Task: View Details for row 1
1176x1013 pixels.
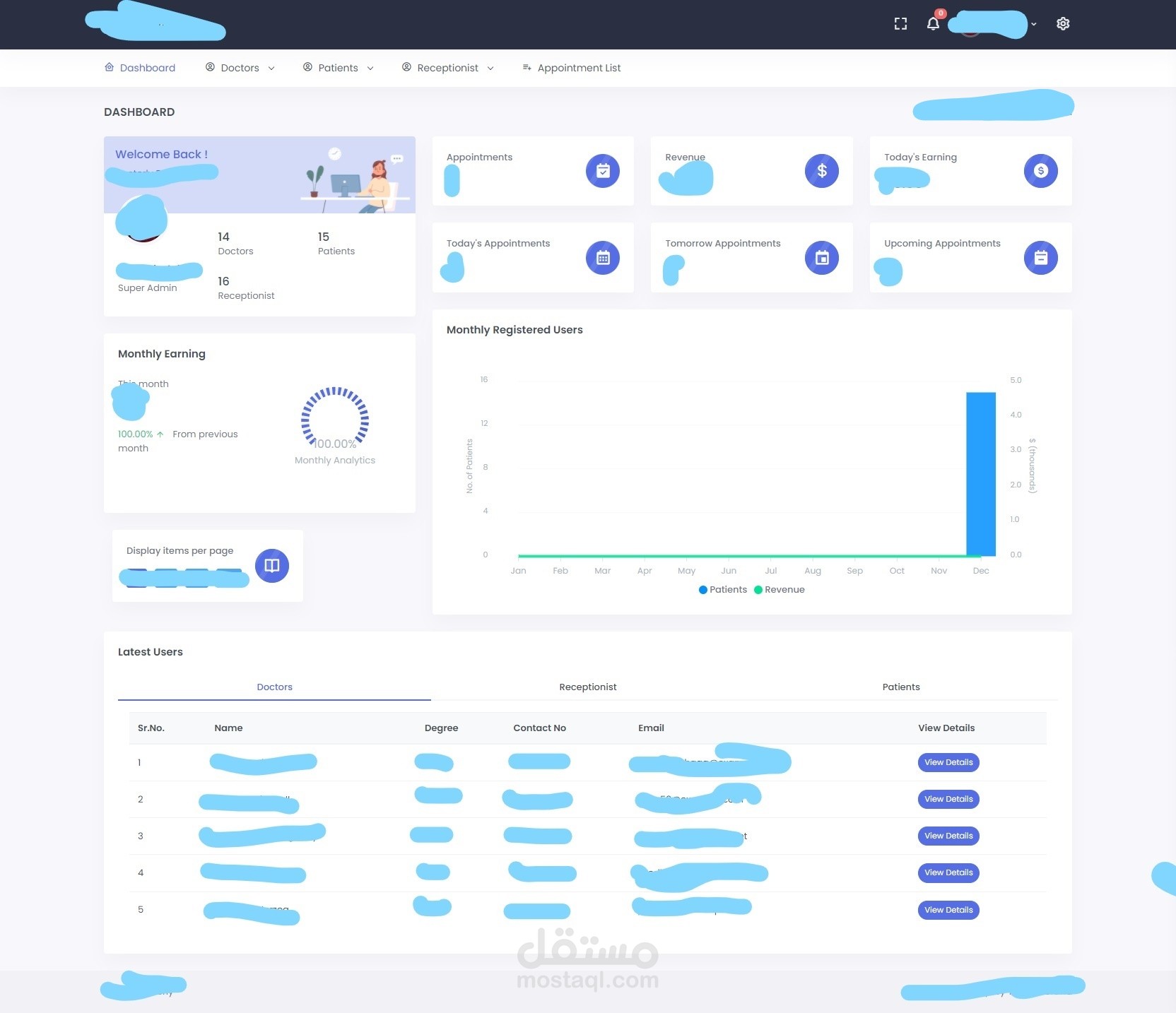Action: [948, 762]
